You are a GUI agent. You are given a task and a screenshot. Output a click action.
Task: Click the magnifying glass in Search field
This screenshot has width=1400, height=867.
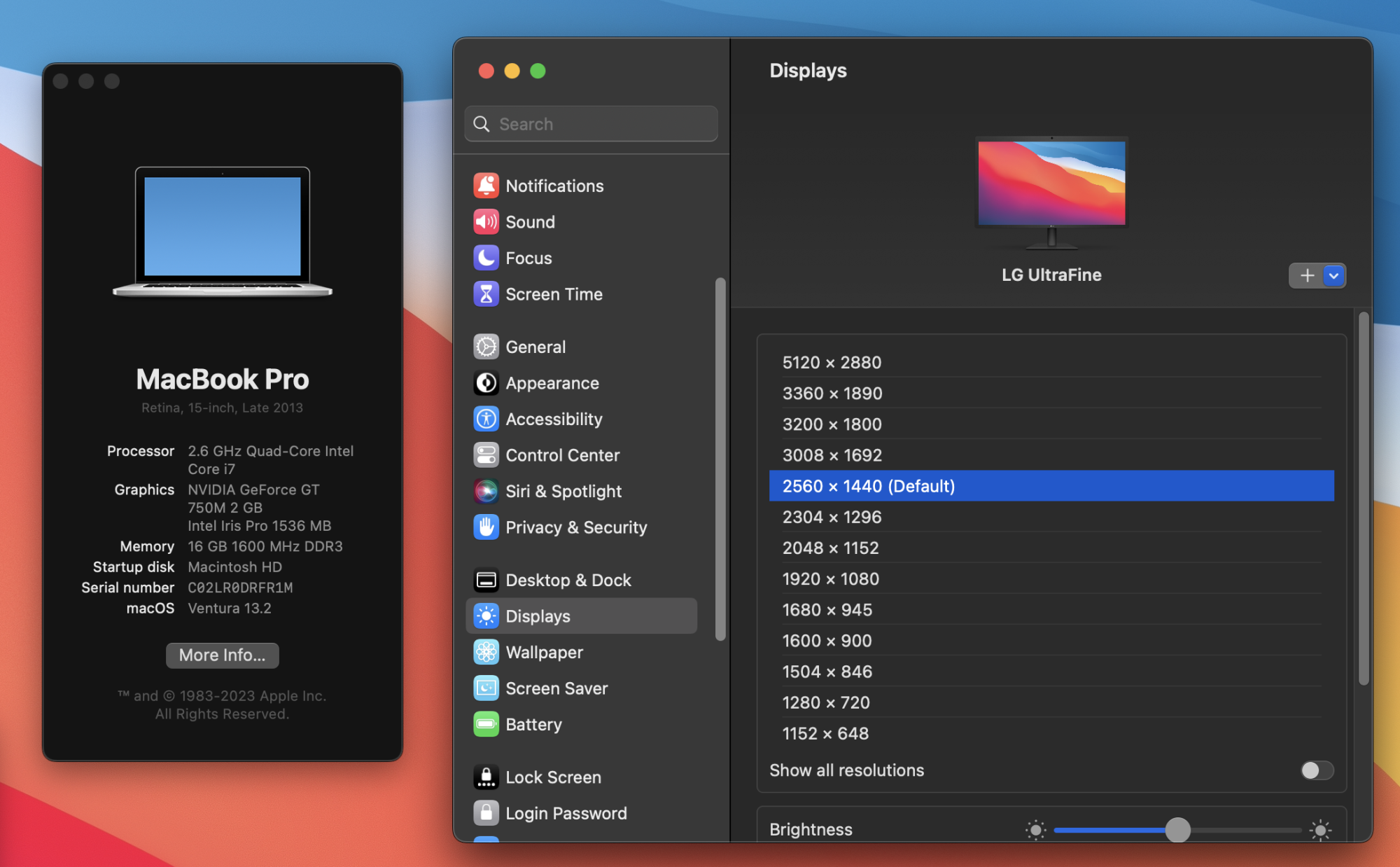coord(482,124)
